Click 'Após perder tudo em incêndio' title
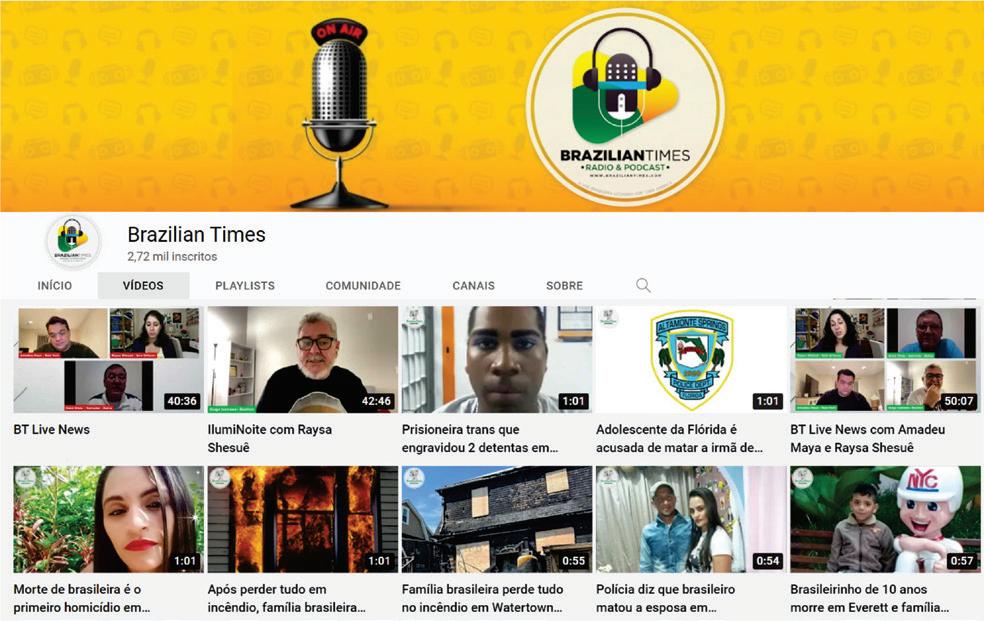The width and height of the screenshot is (984, 621). [287, 598]
